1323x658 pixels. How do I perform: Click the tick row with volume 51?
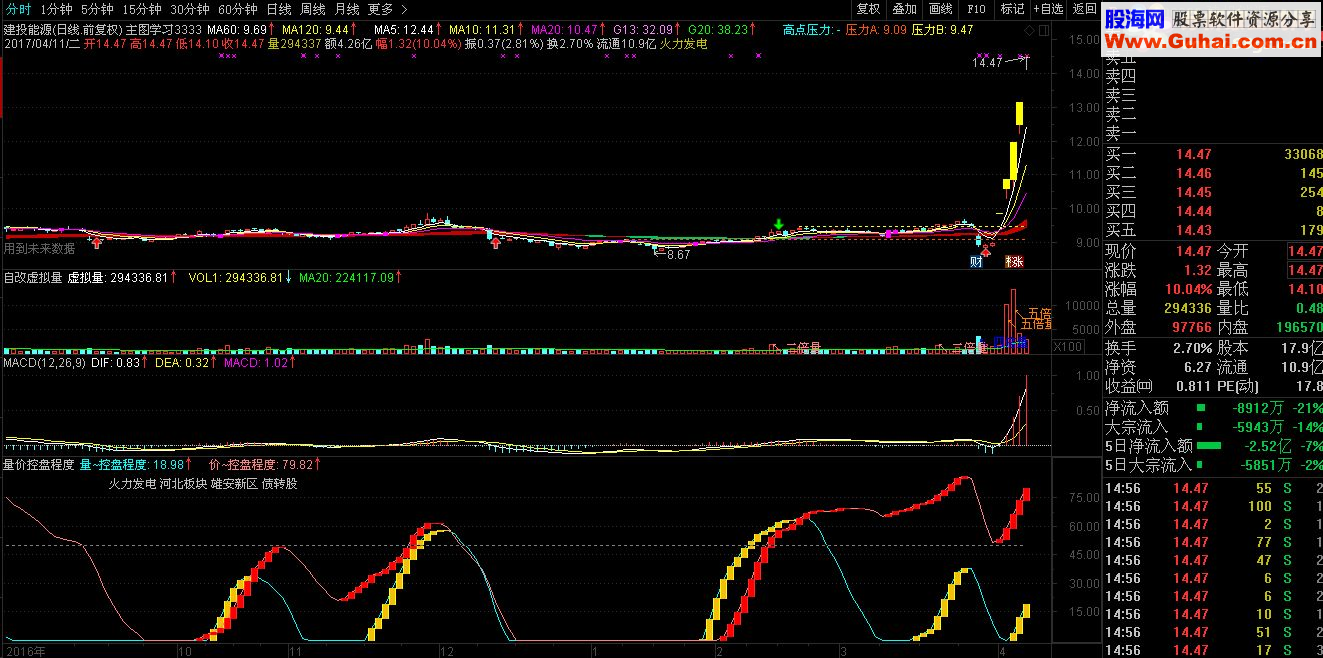coord(1212,632)
